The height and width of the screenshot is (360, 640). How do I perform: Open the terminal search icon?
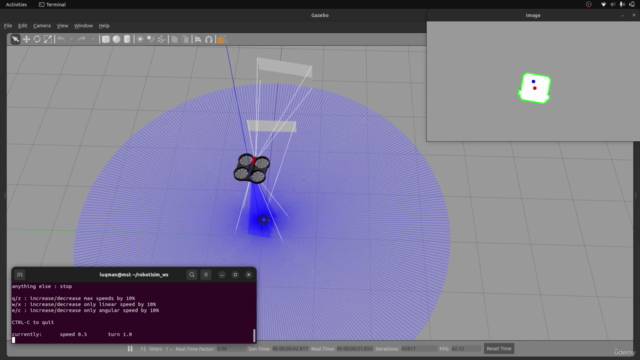[192, 275]
